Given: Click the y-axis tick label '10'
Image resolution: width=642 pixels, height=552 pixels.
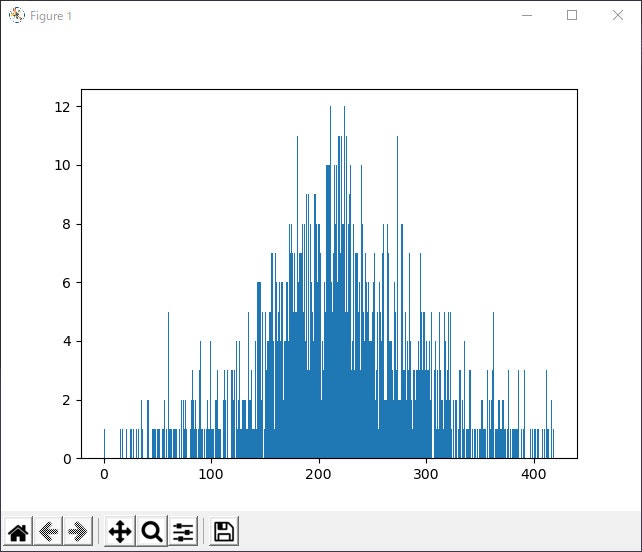Looking at the screenshot, I should (62, 165).
